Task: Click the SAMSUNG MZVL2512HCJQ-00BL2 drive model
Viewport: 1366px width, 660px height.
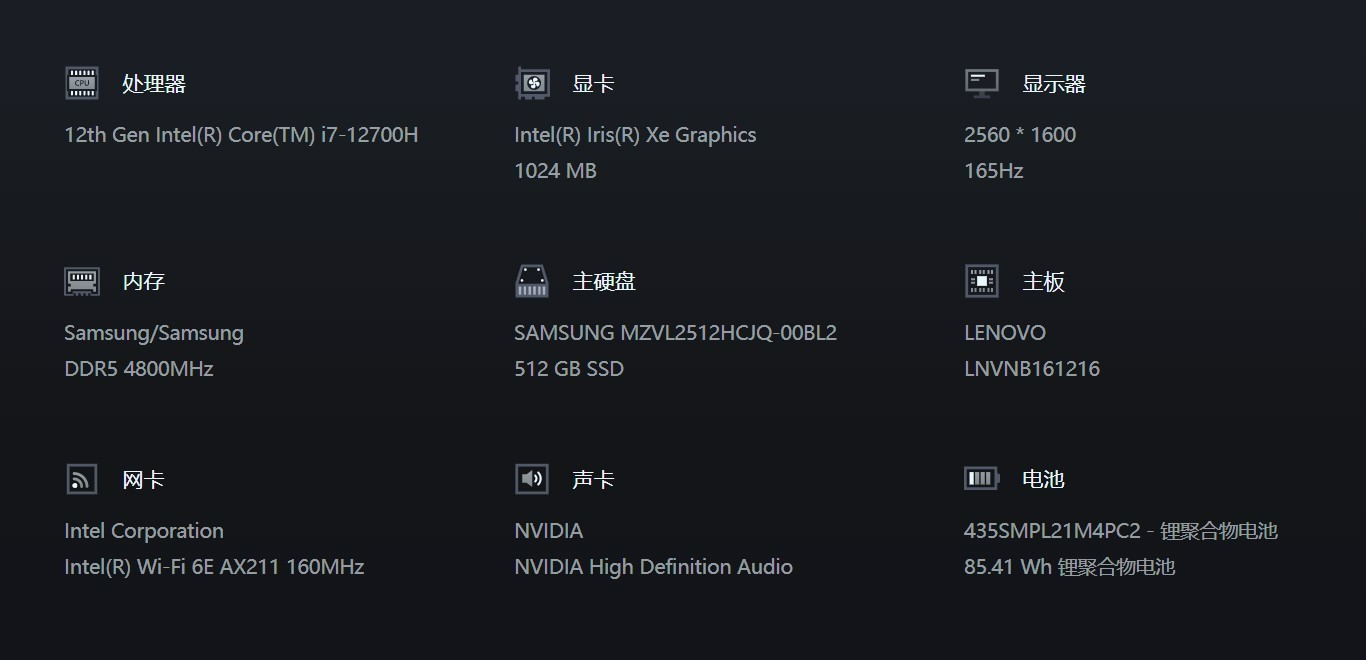Action: (x=675, y=333)
